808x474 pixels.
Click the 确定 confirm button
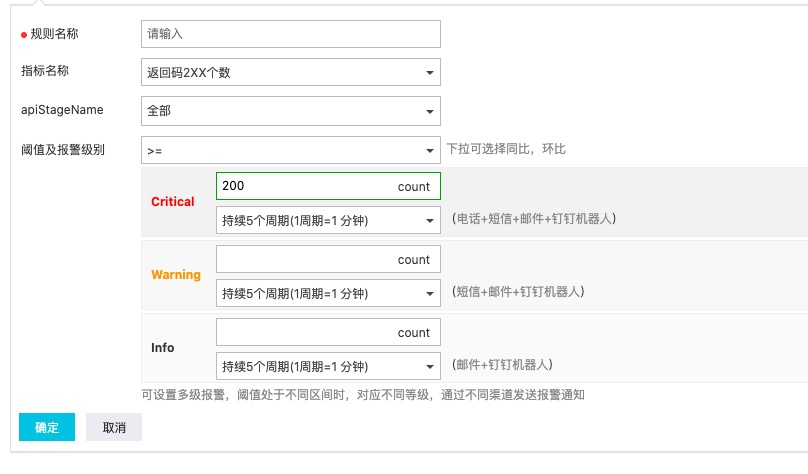47,427
